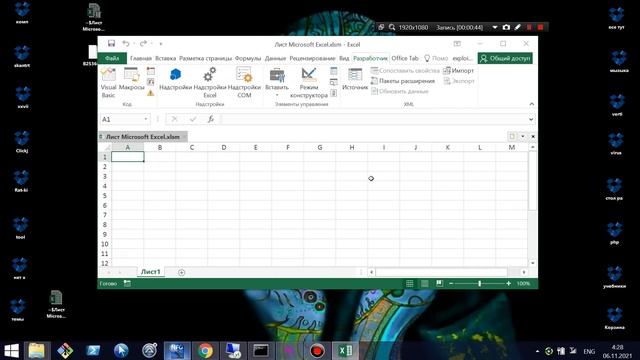The height and width of the screenshot is (360, 640).
Task: Select cell A1
Action: point(128,157)
